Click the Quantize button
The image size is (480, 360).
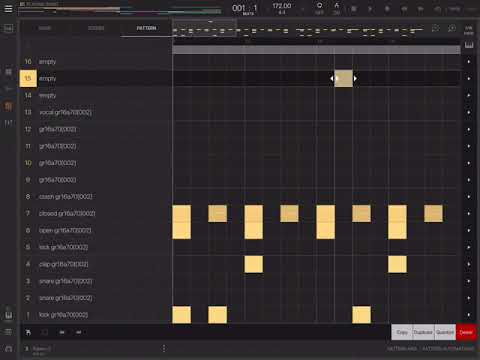pyautogui.click(x=445, y=332)
